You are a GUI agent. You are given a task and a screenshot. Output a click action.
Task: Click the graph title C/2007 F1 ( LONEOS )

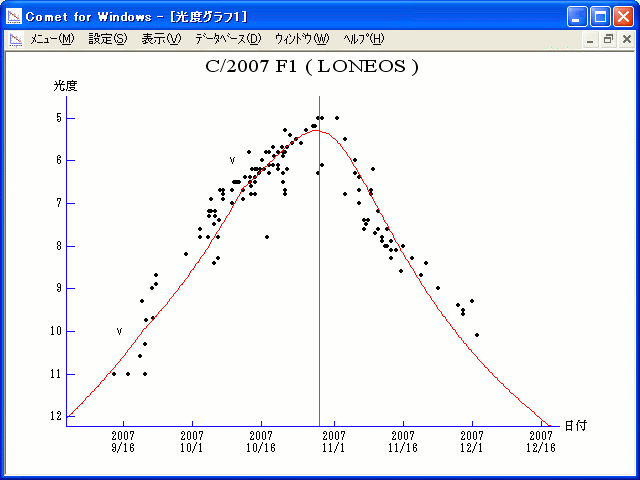pos(312,66)
